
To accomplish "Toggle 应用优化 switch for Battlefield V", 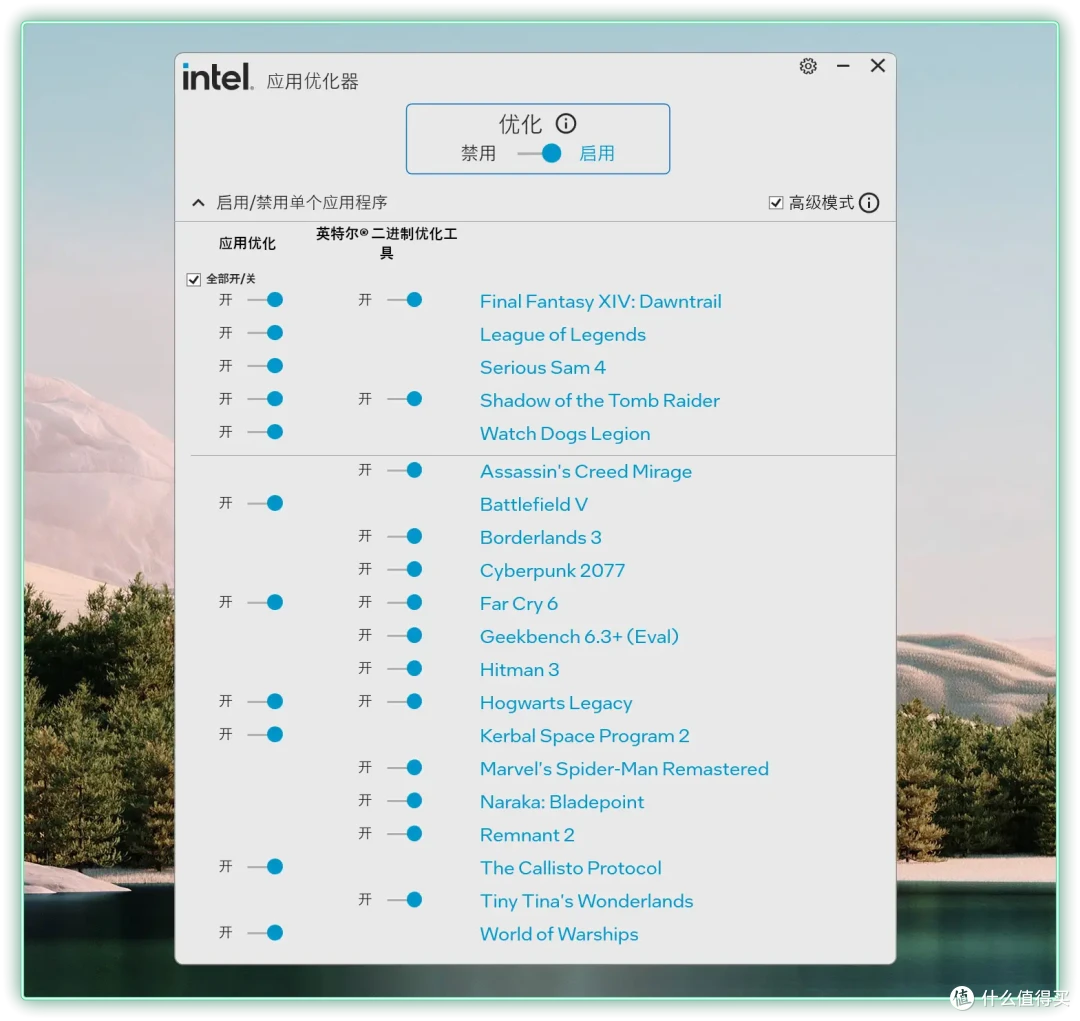I will click(266, 504).
